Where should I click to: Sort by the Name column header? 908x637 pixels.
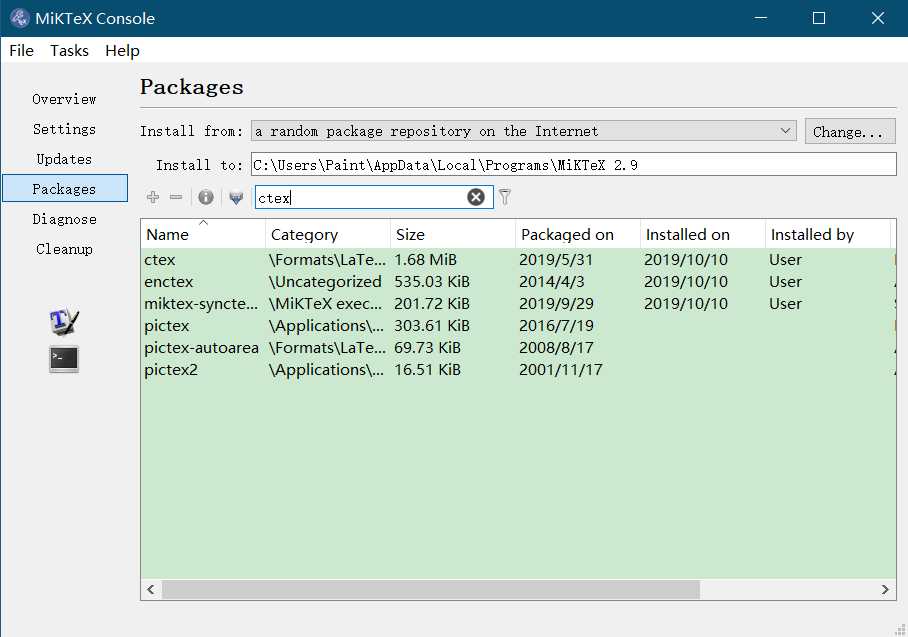(x=203, y=234)
